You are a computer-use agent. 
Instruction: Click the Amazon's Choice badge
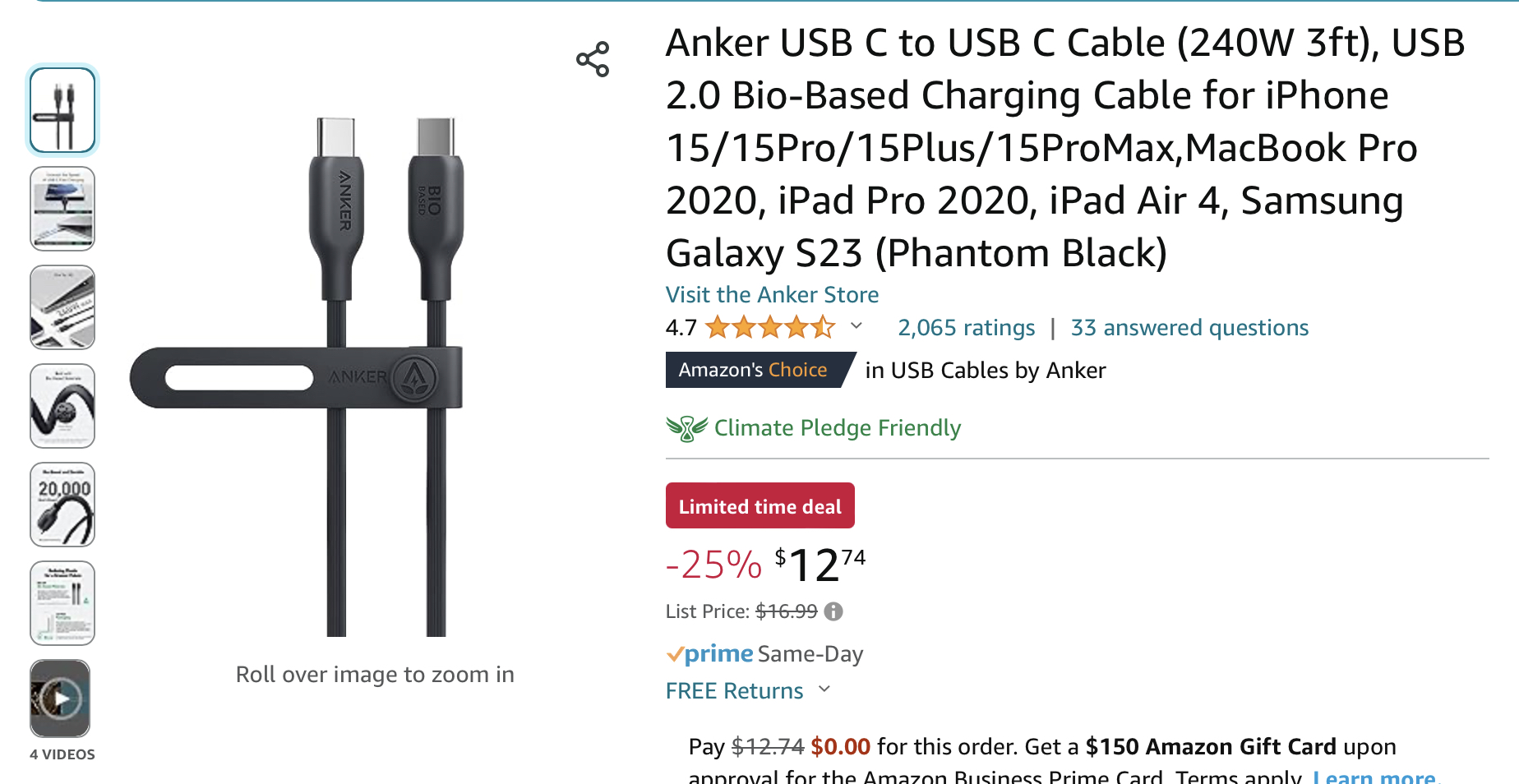[753, 370]
